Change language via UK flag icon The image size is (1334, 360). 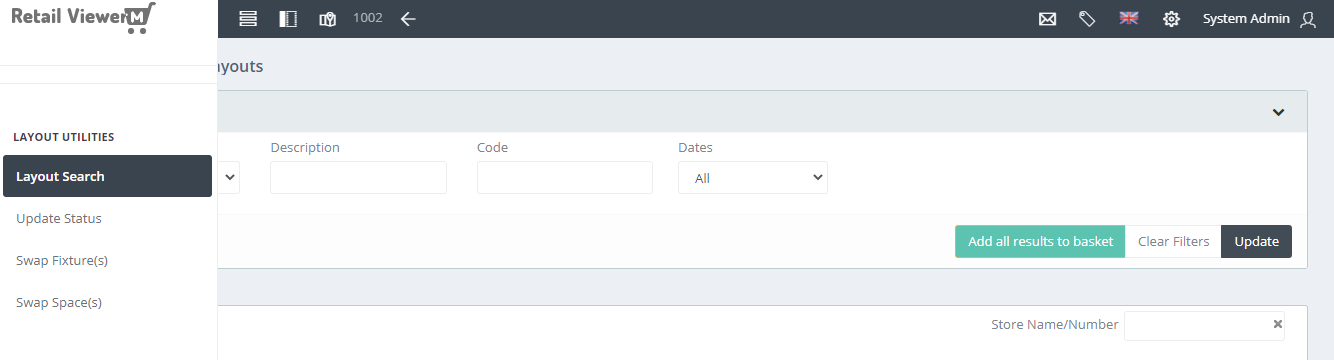click(1129, 18)
